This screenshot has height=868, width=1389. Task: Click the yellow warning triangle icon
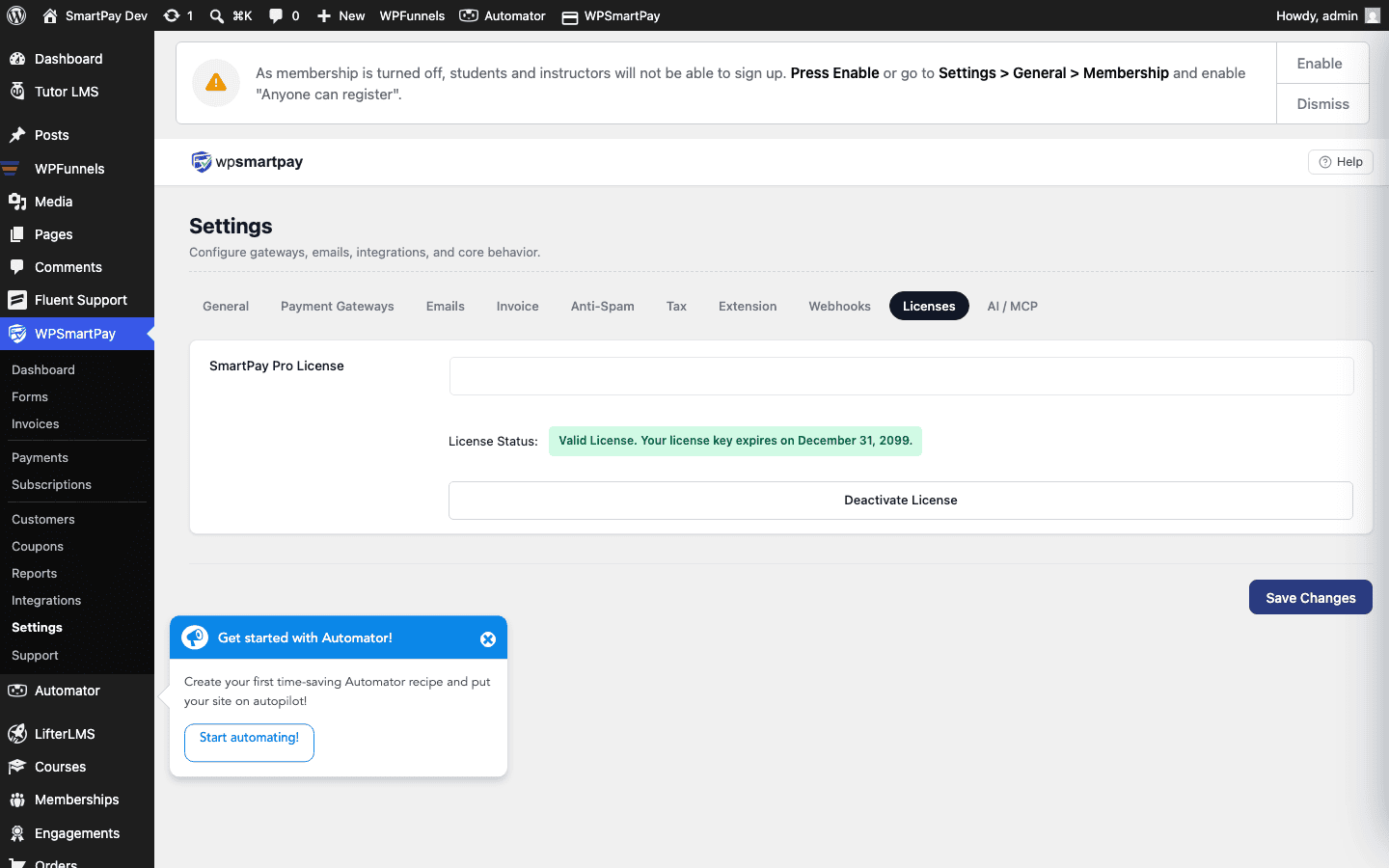(x=216, y=83)
